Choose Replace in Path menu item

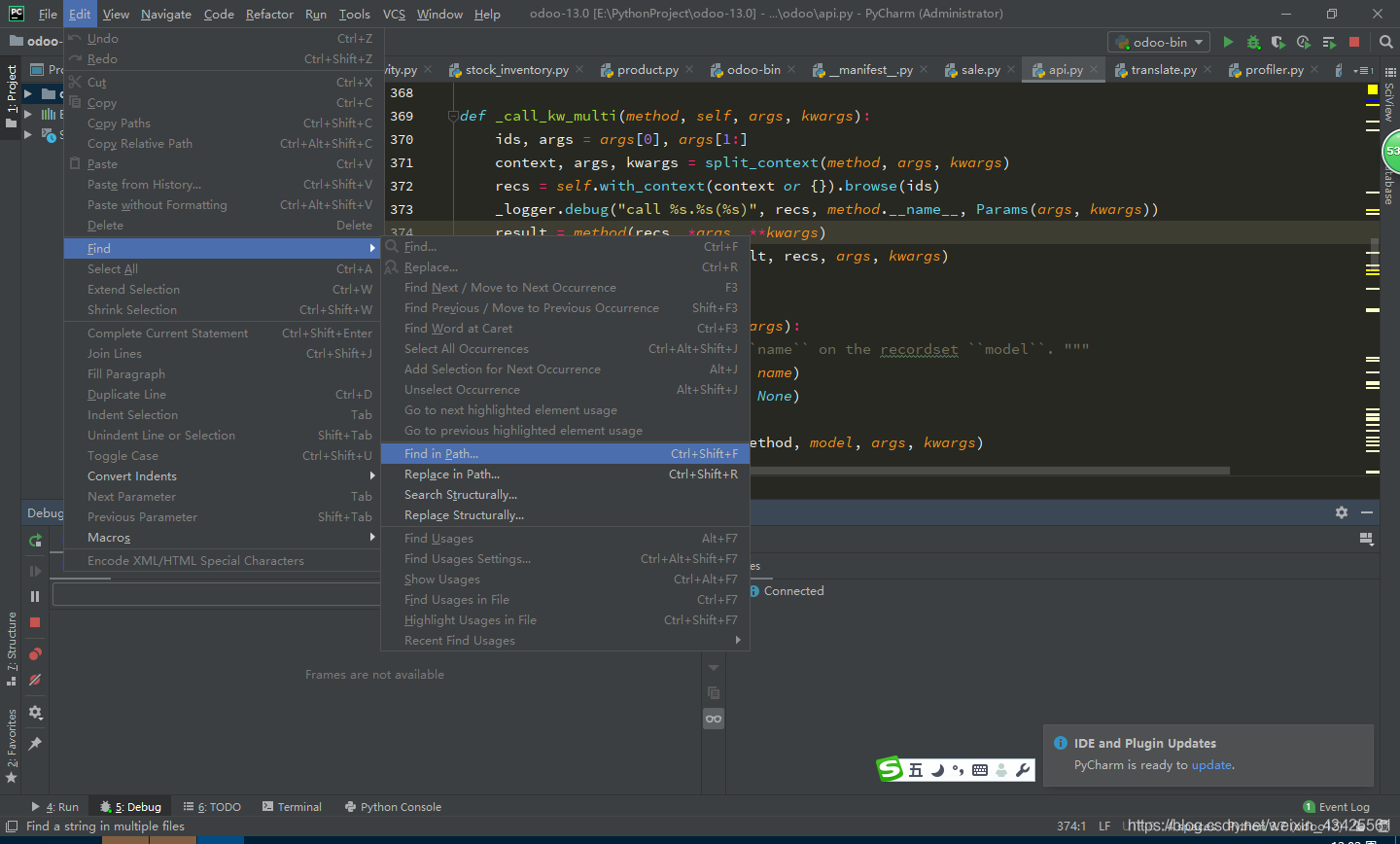point(565,475)
